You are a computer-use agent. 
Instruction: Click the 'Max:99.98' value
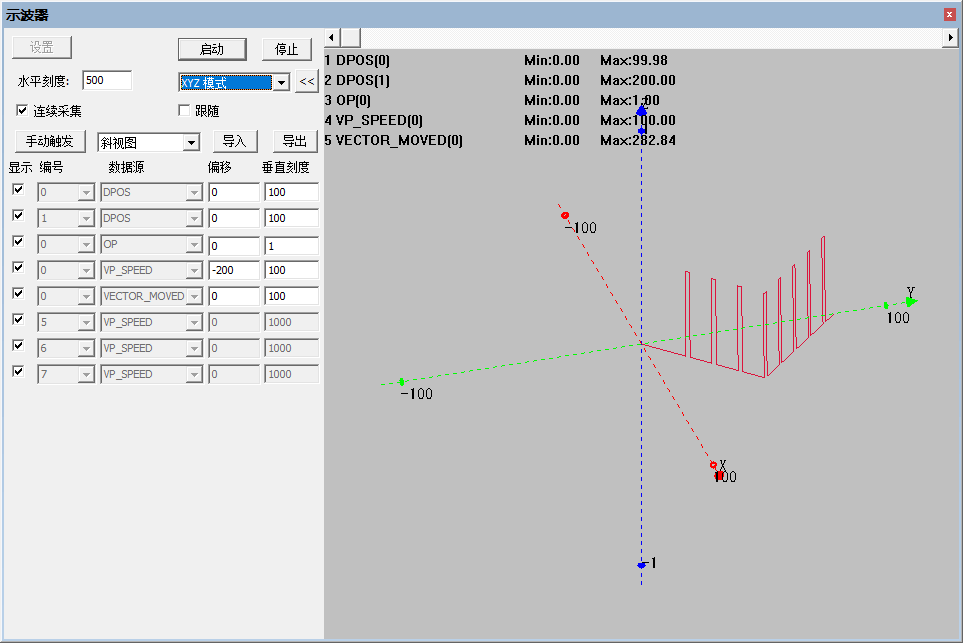point(634,60)
